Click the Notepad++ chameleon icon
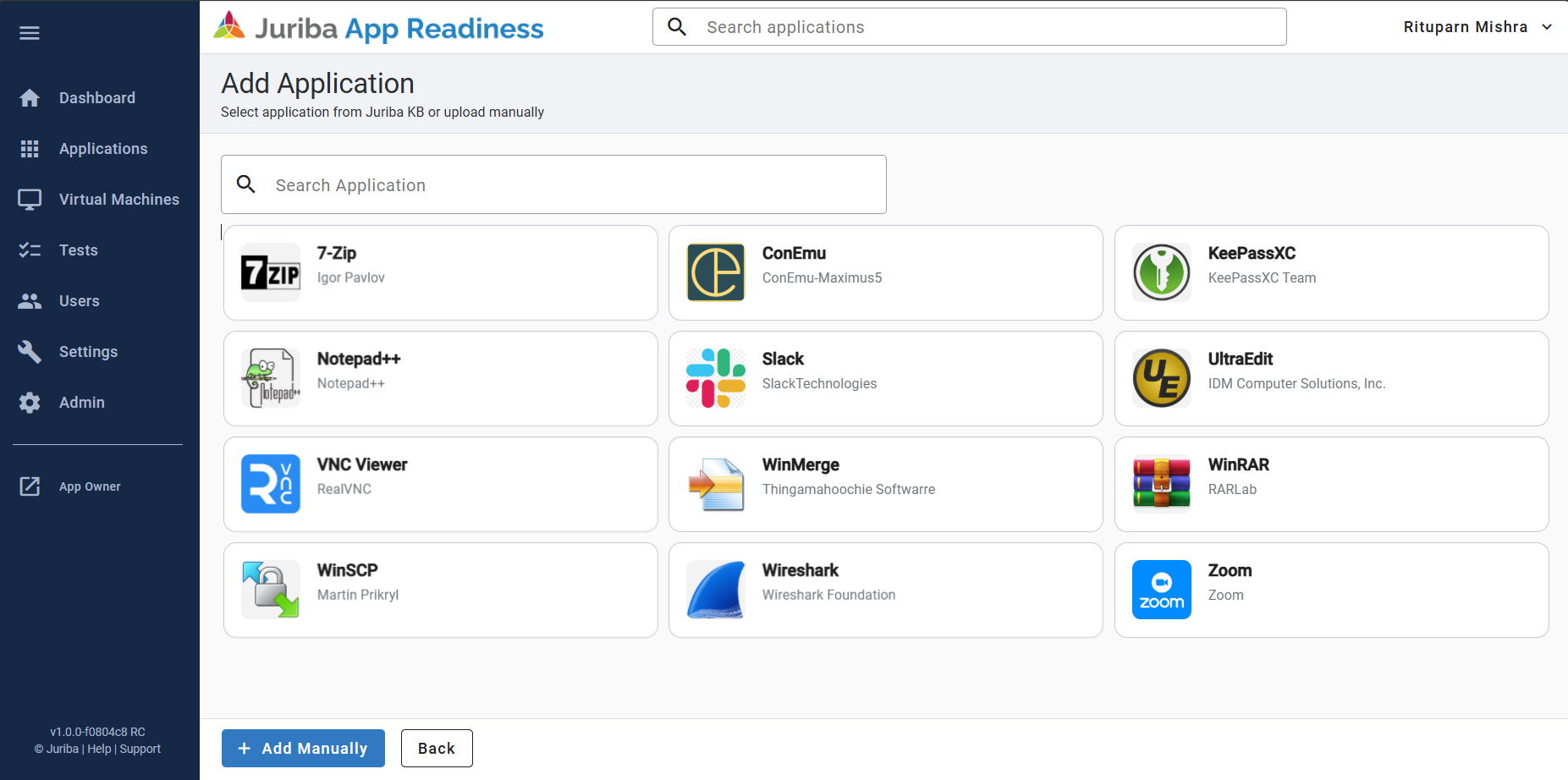 point(271,378)
